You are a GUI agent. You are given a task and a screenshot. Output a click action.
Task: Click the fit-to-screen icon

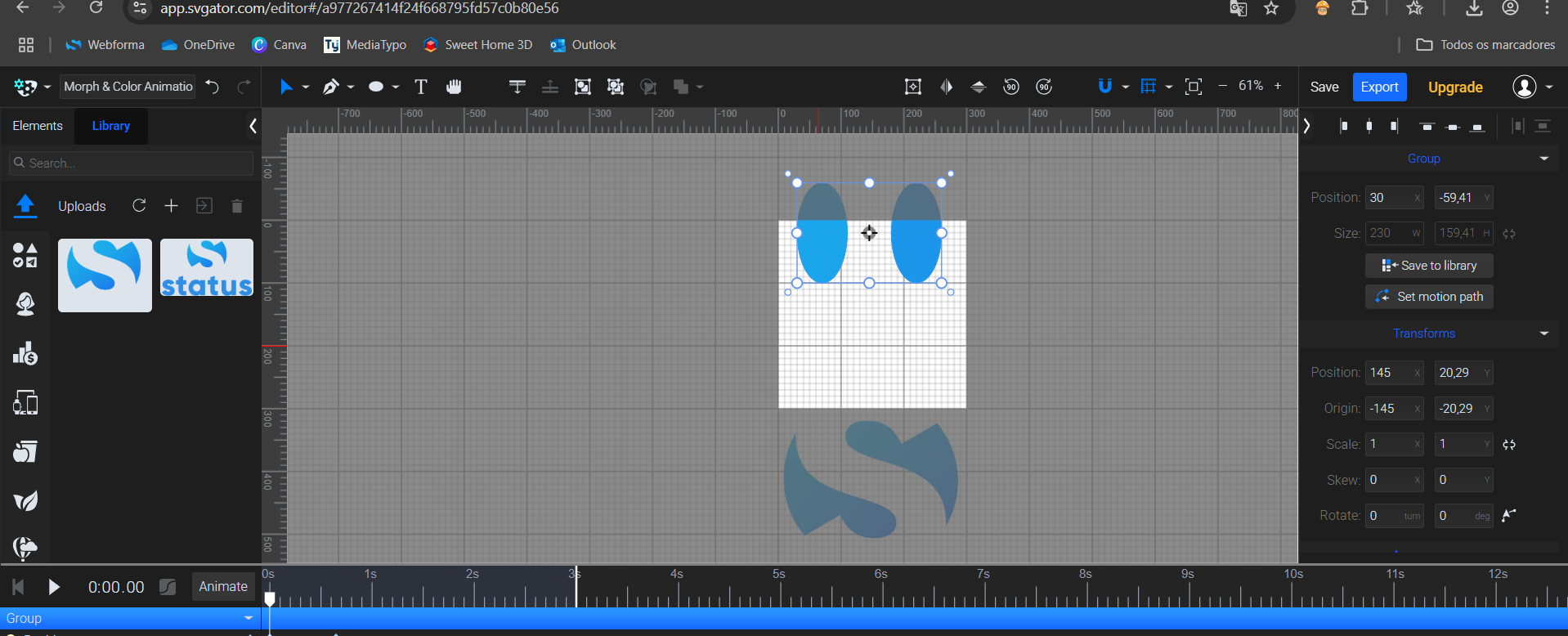[x=1194, y=87]
